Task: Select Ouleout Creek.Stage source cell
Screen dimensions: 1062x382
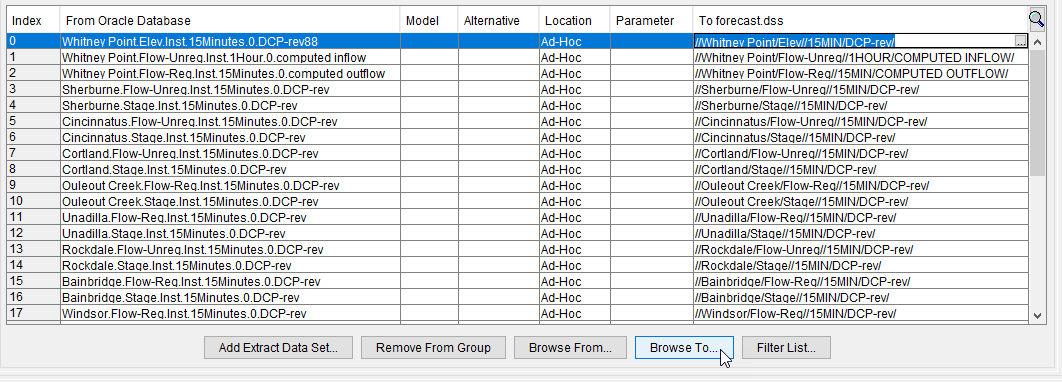Action: pyautogui.click(x=230, y=202)
